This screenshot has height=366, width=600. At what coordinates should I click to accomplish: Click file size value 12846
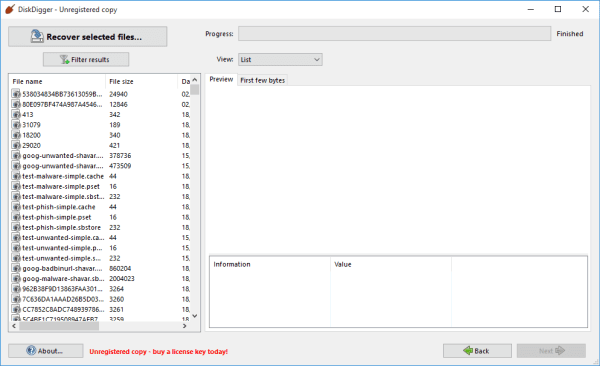[x=118, y=104]
